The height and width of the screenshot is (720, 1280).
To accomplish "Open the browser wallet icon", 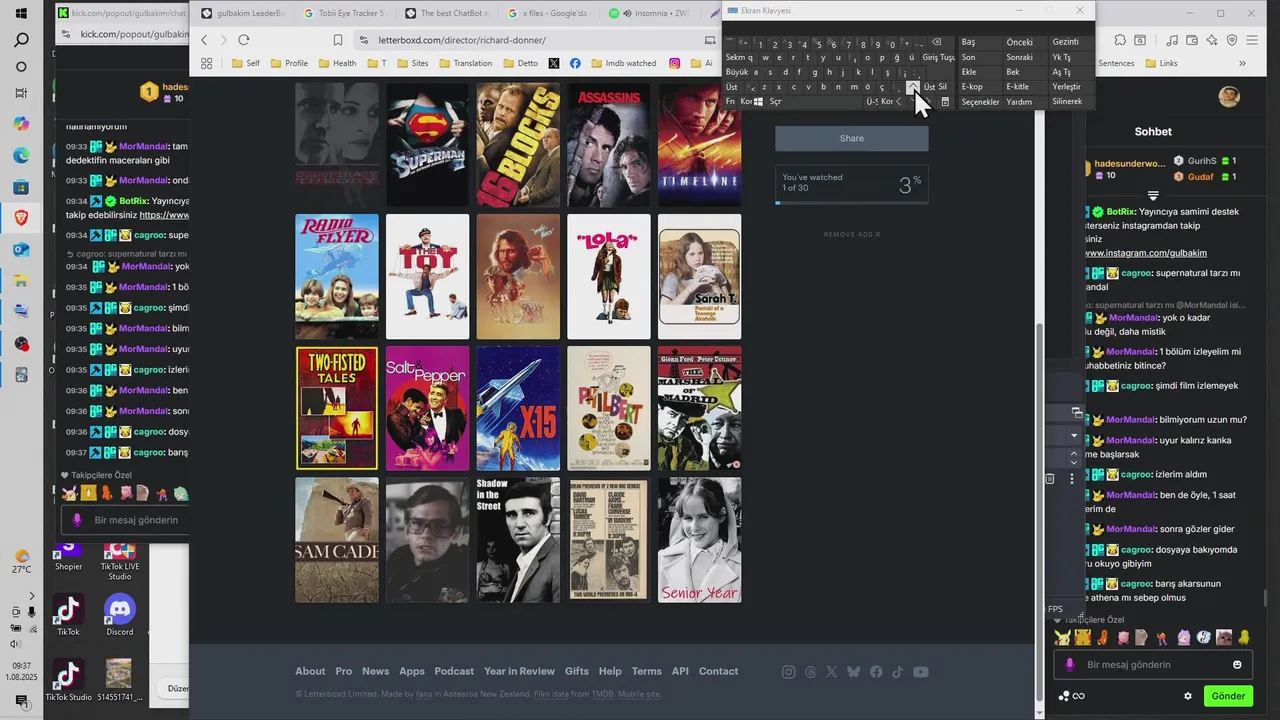I will pos(1190,40).
